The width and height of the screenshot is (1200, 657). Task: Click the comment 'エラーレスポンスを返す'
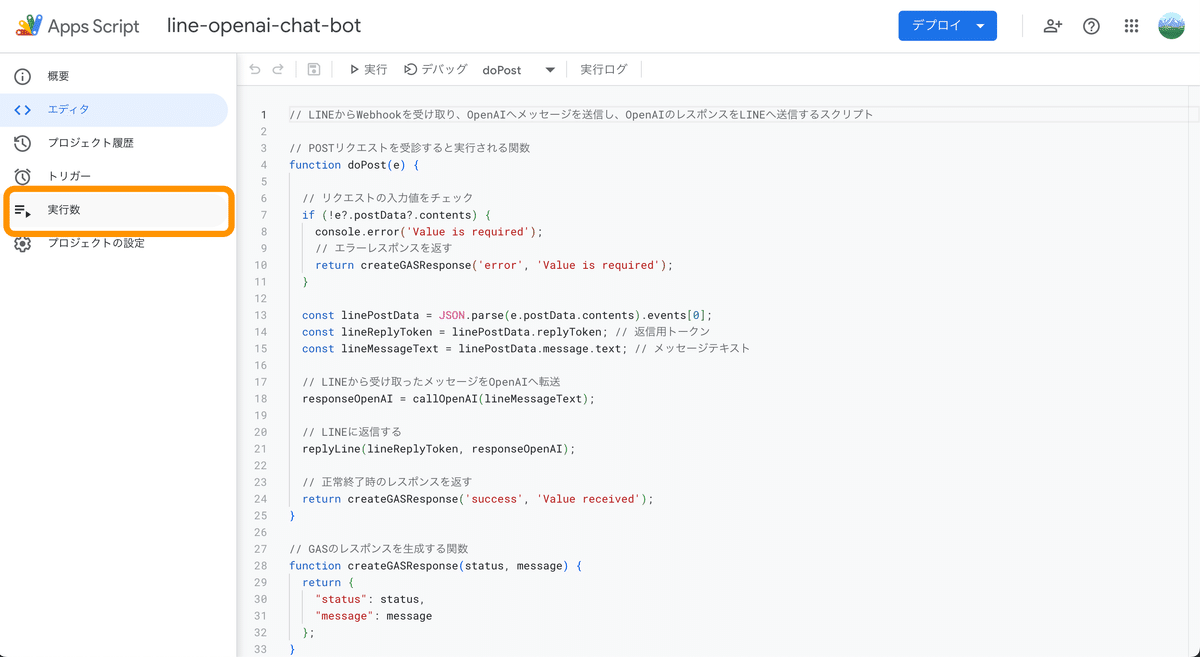[x=383, y=249]
